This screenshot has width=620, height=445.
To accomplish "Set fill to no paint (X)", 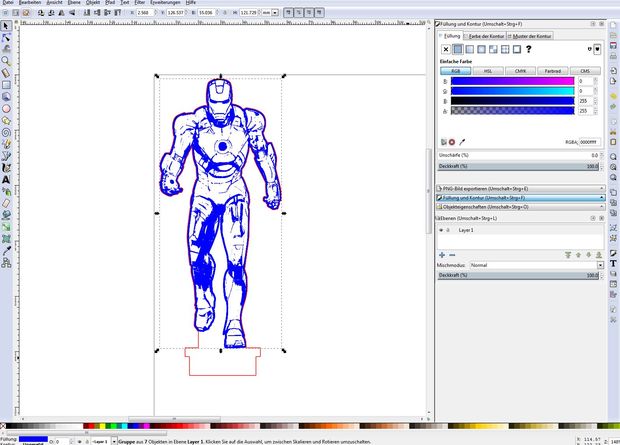I will click(x=446, y=49).
